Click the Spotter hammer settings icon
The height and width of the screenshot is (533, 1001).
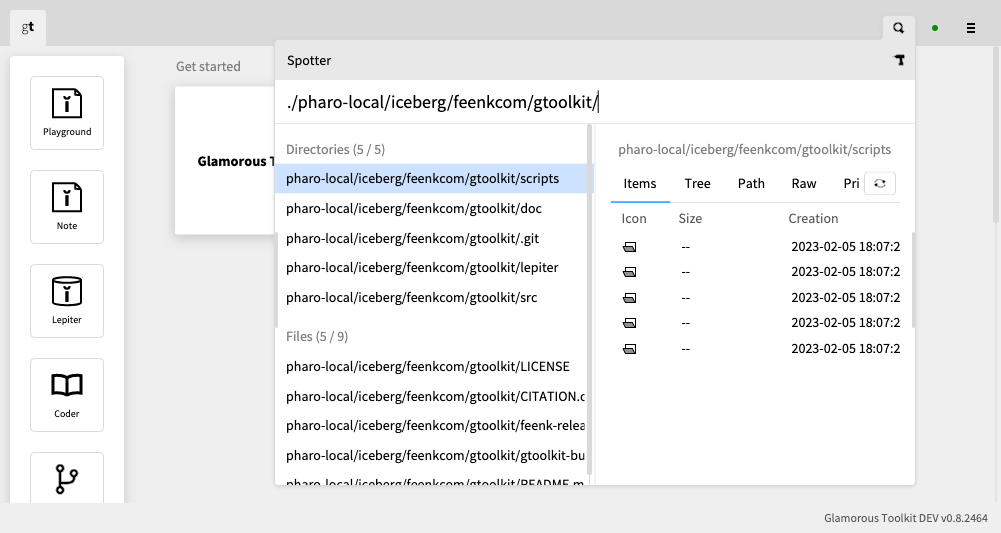click(899, 60)
